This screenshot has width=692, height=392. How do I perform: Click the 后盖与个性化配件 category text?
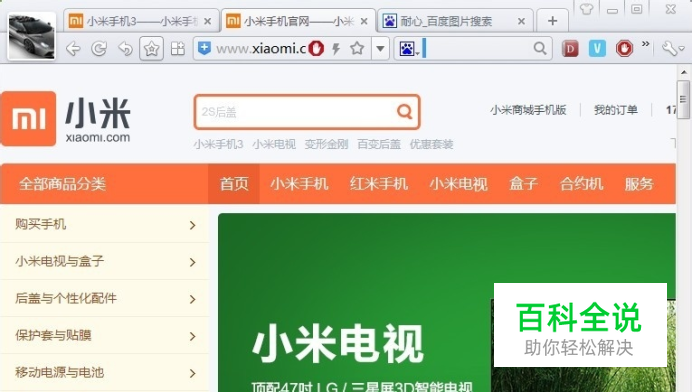pyautogui.click(x=66, y=298)
